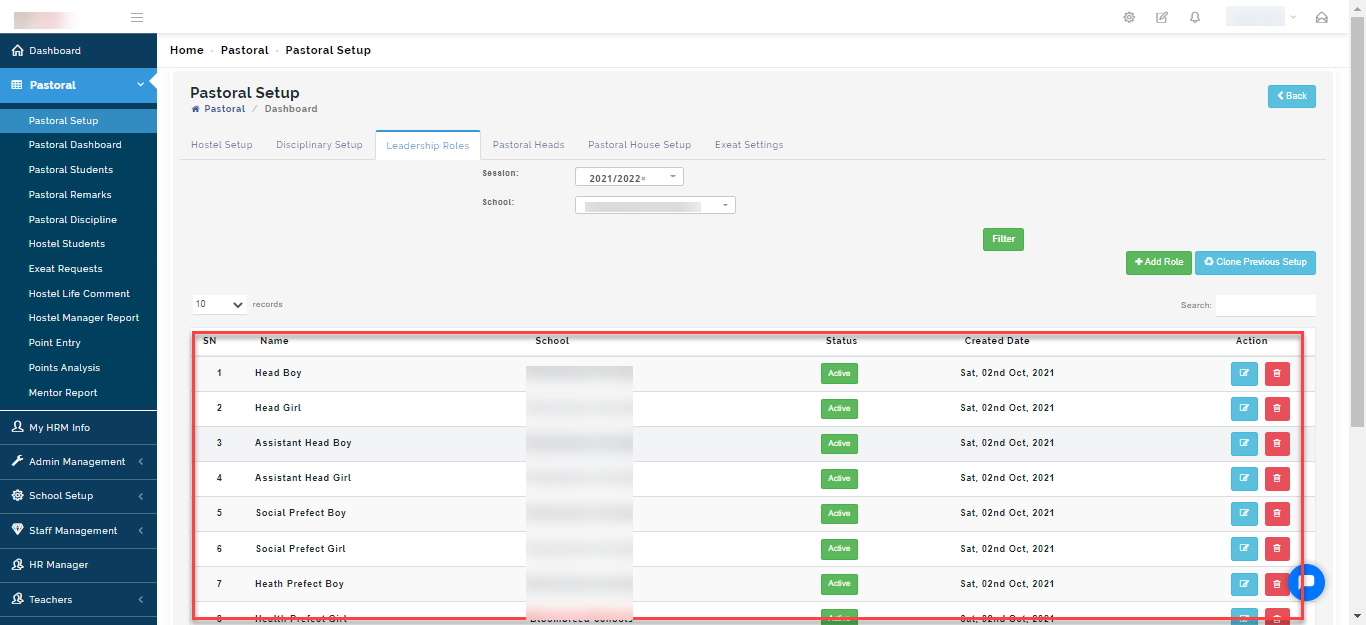The image size is (1366, 625).
Task: Open Pastoral Remarks in sidebar
Action: 78,195
